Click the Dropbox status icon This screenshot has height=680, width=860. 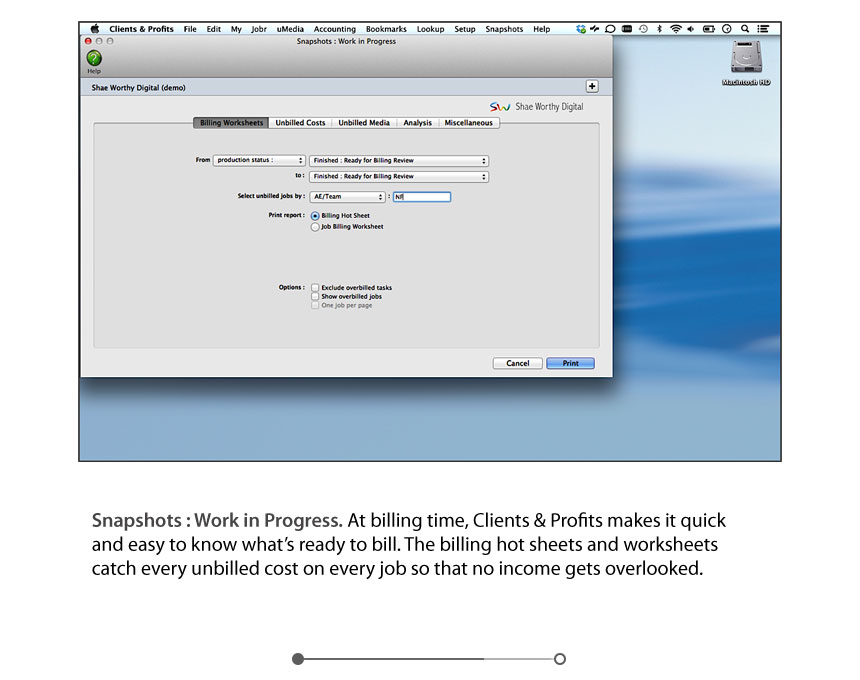click(583, 29)
